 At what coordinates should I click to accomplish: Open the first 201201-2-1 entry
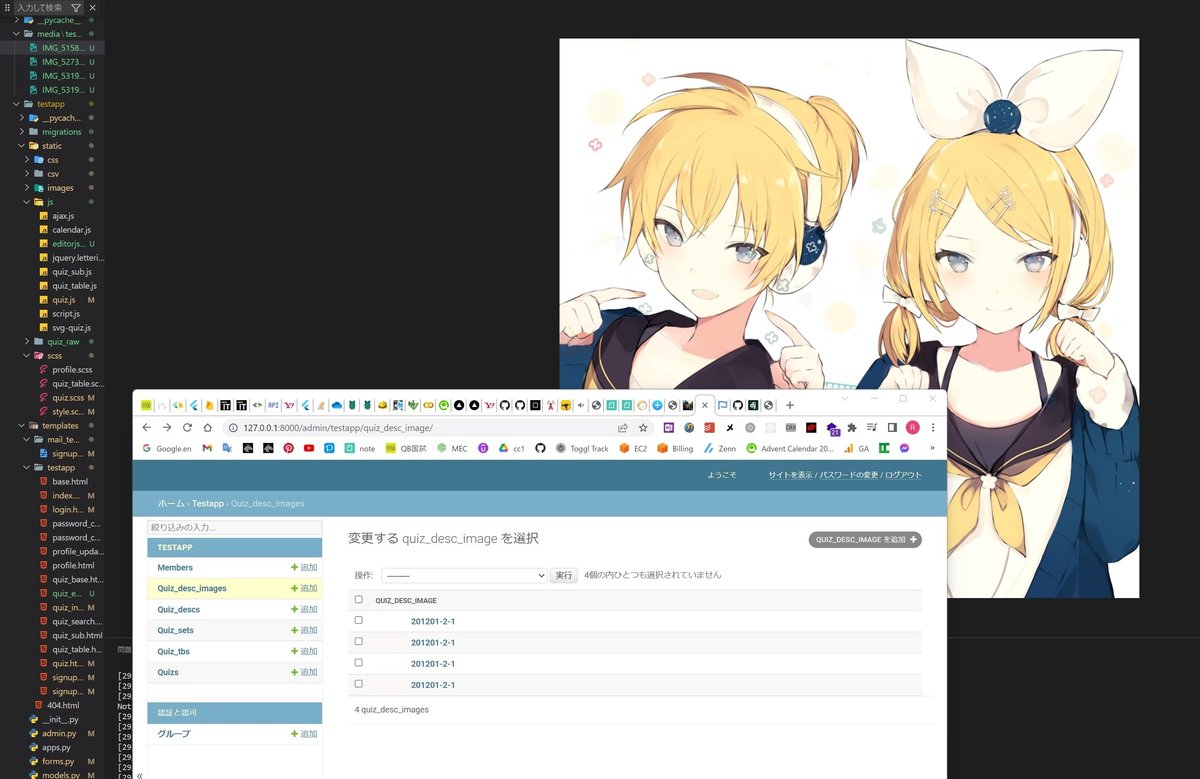[433, 621]
